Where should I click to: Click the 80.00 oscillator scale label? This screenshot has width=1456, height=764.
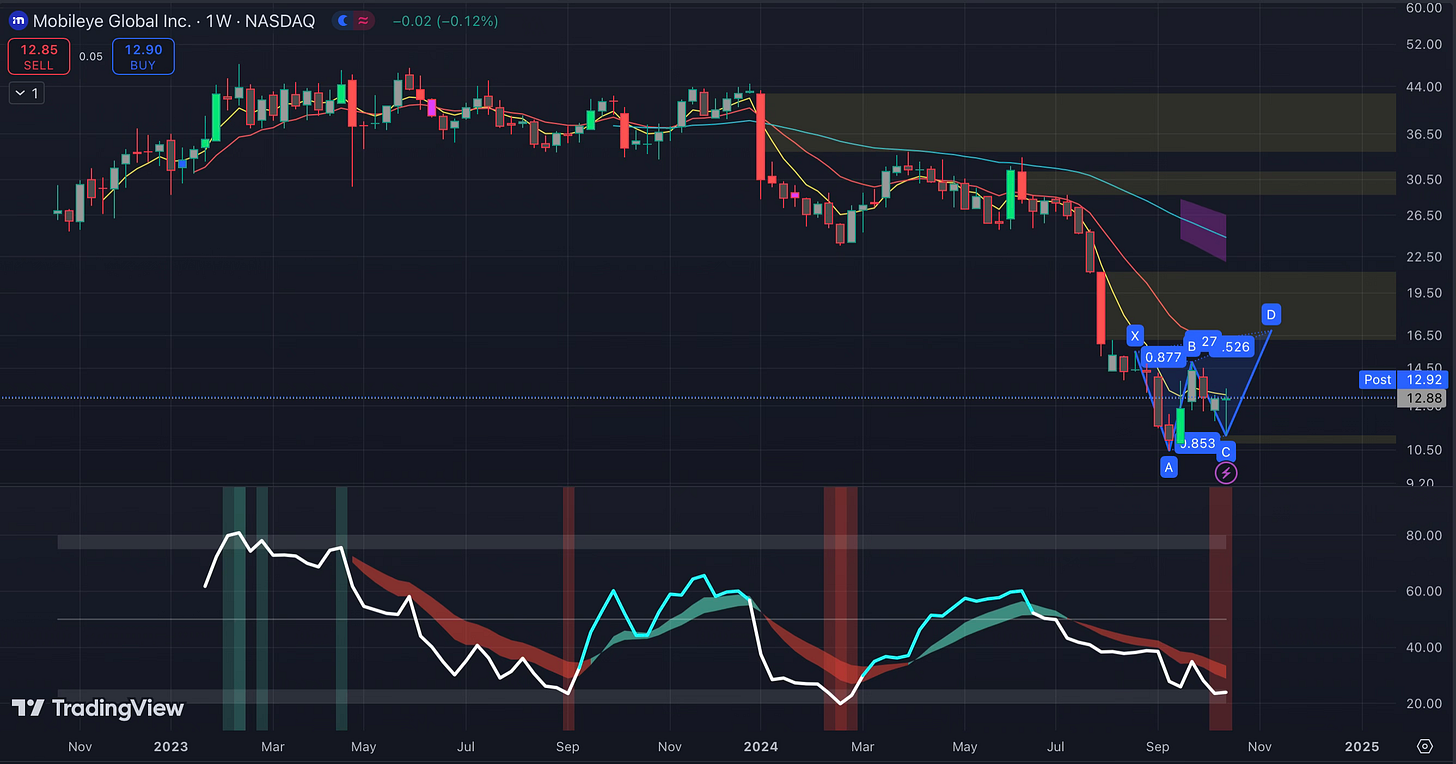click(x=1422, y=535)
